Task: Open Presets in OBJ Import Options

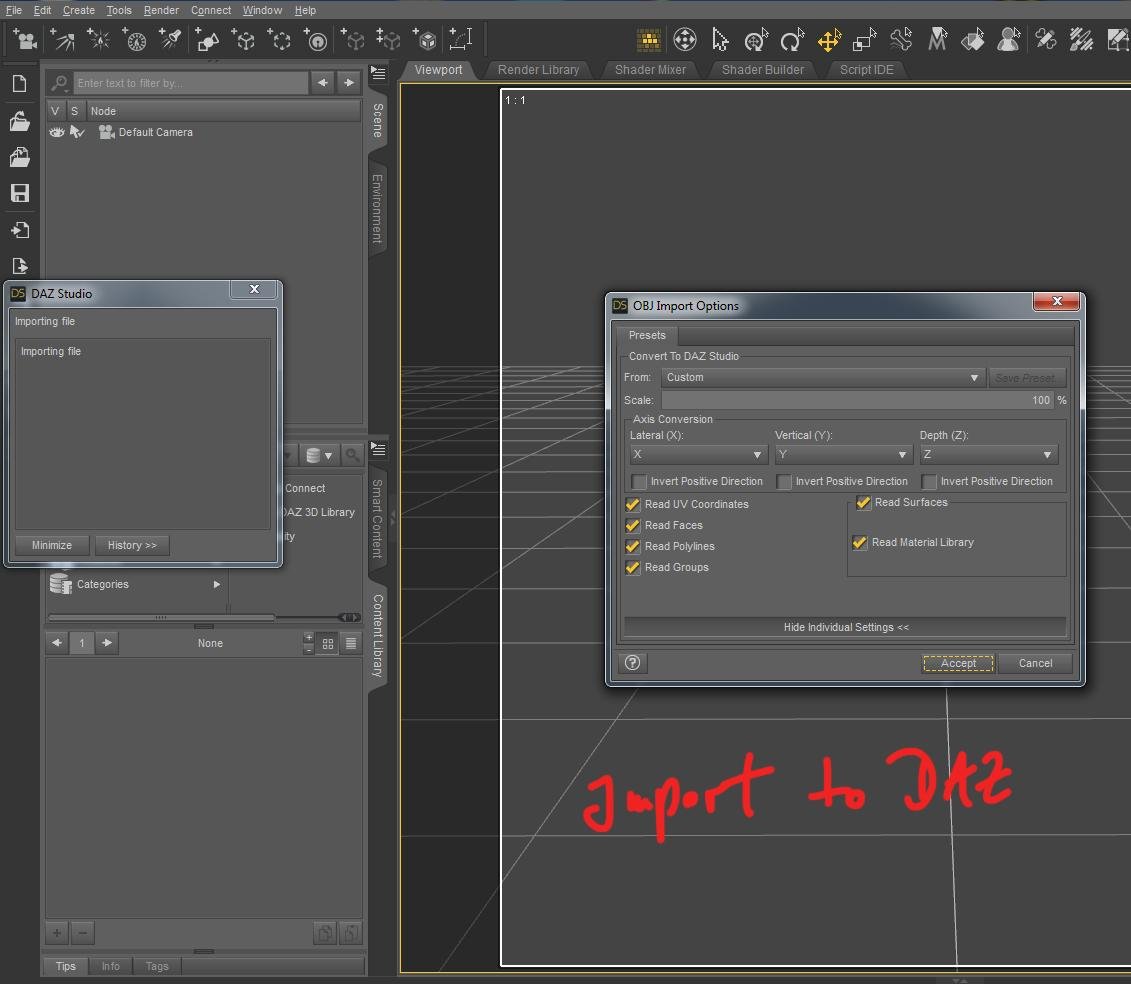Action: pos(647,335)
